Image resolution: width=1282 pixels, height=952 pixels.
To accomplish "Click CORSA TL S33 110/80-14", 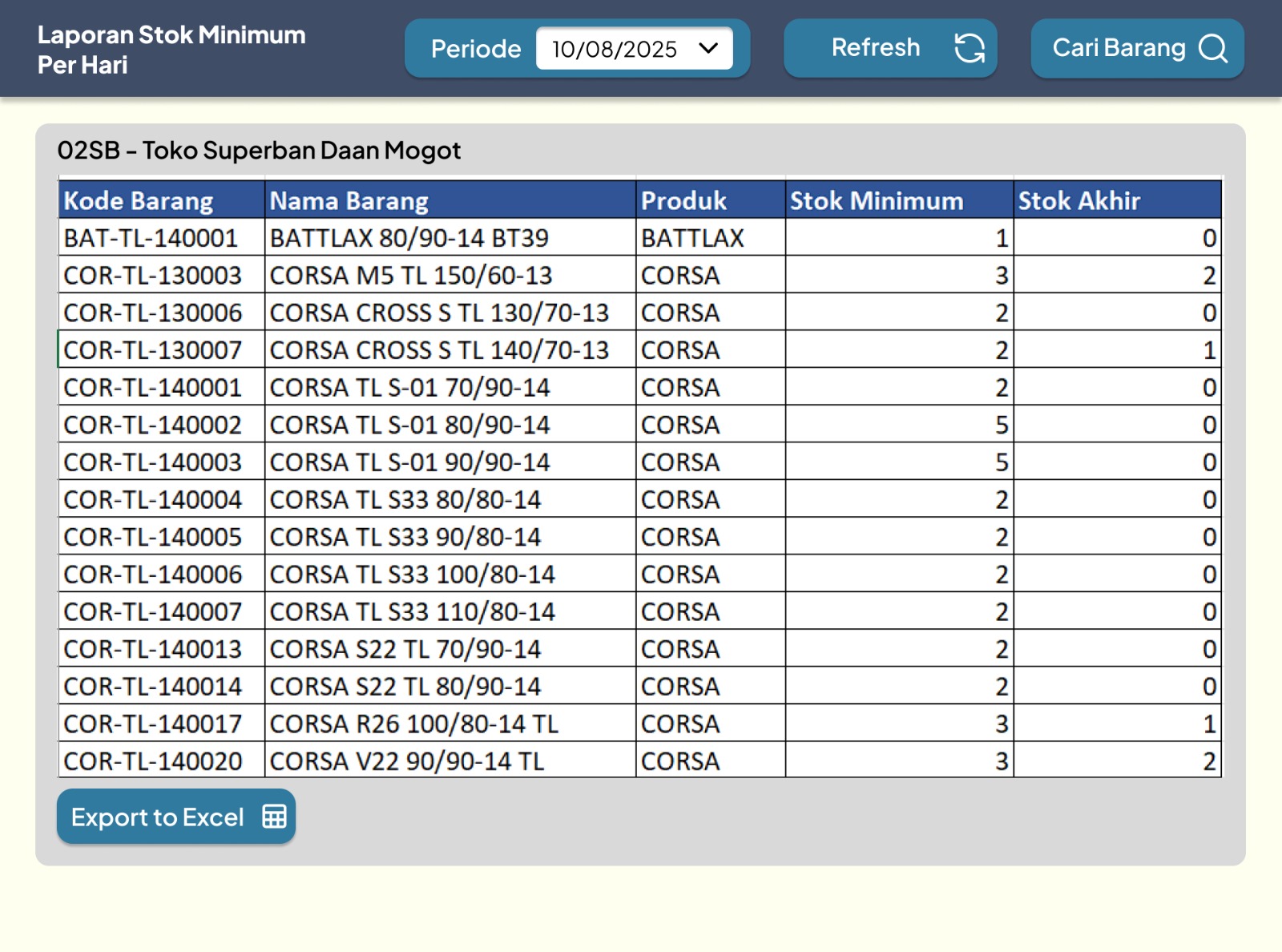I will pyautogui.click(x=450, y=611).
